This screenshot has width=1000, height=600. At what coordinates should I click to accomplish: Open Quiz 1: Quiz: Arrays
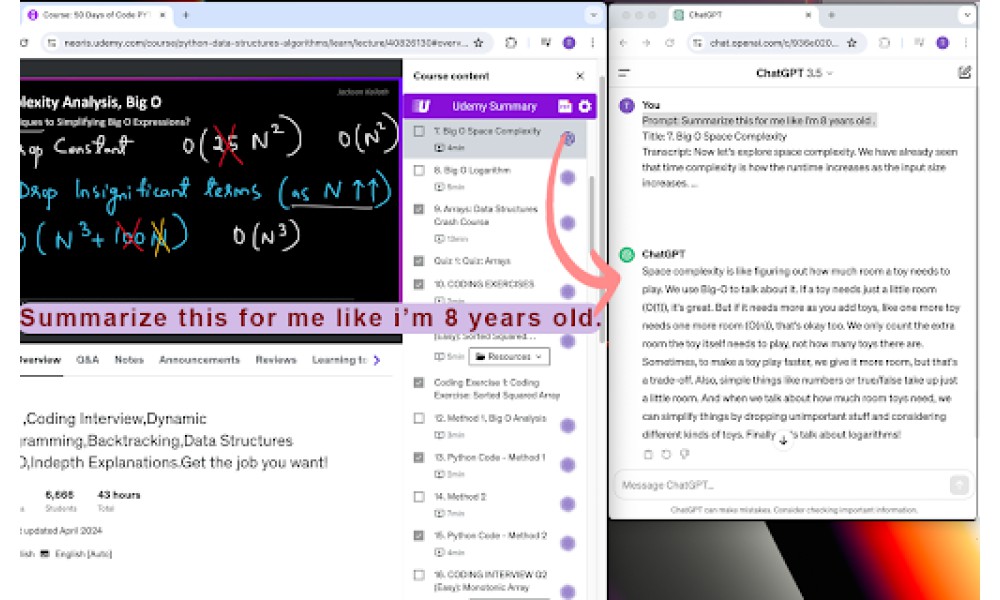(x=472, y=261)
